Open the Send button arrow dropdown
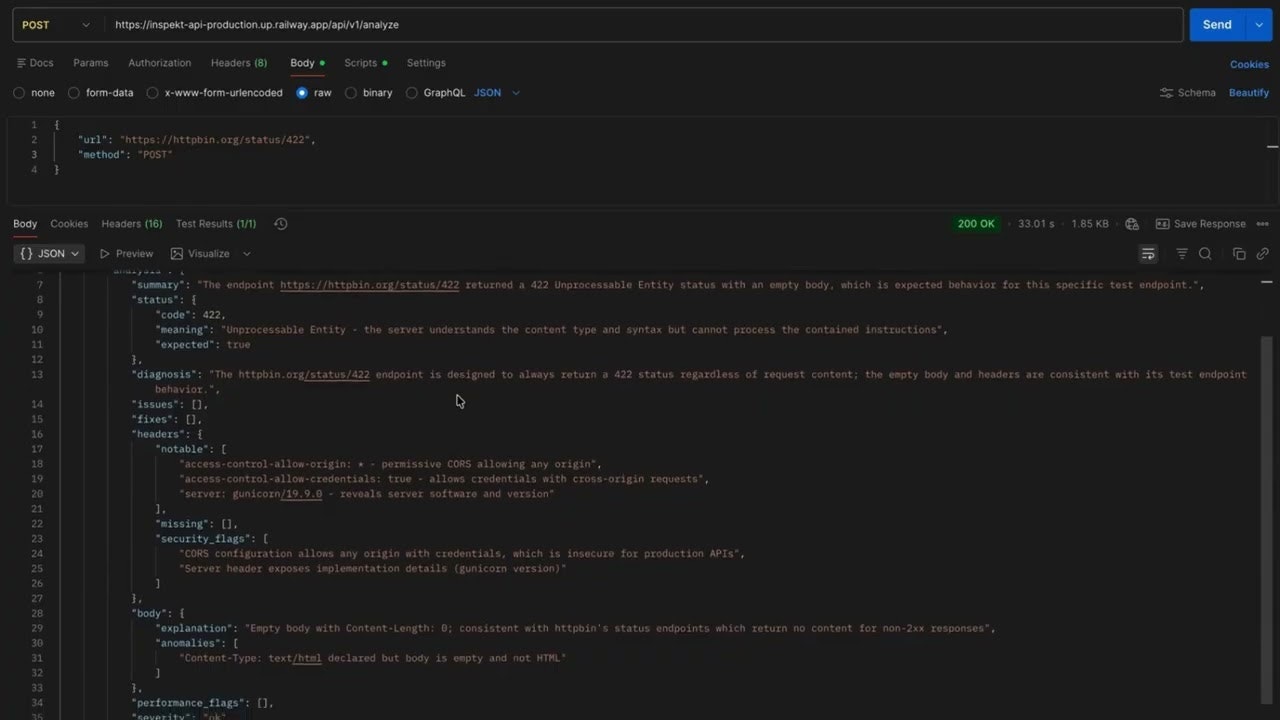The width and height of the screenshot is (1280, 720). (x=1258, y=25)
